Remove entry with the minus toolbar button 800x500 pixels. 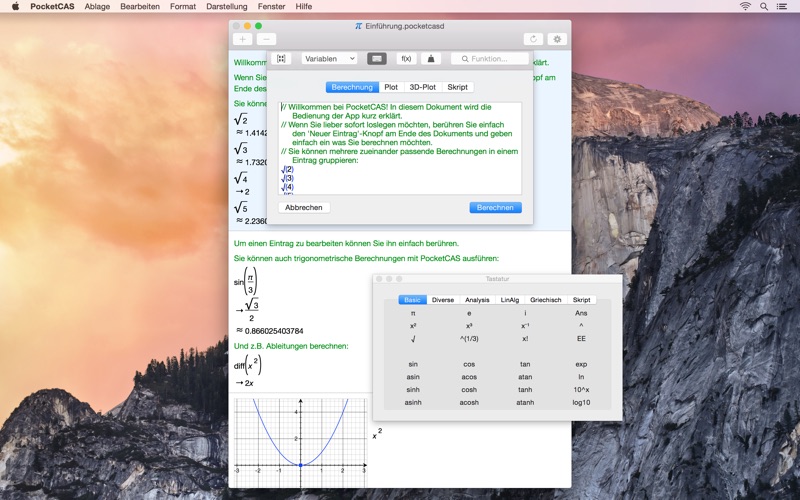coord(266,39)
